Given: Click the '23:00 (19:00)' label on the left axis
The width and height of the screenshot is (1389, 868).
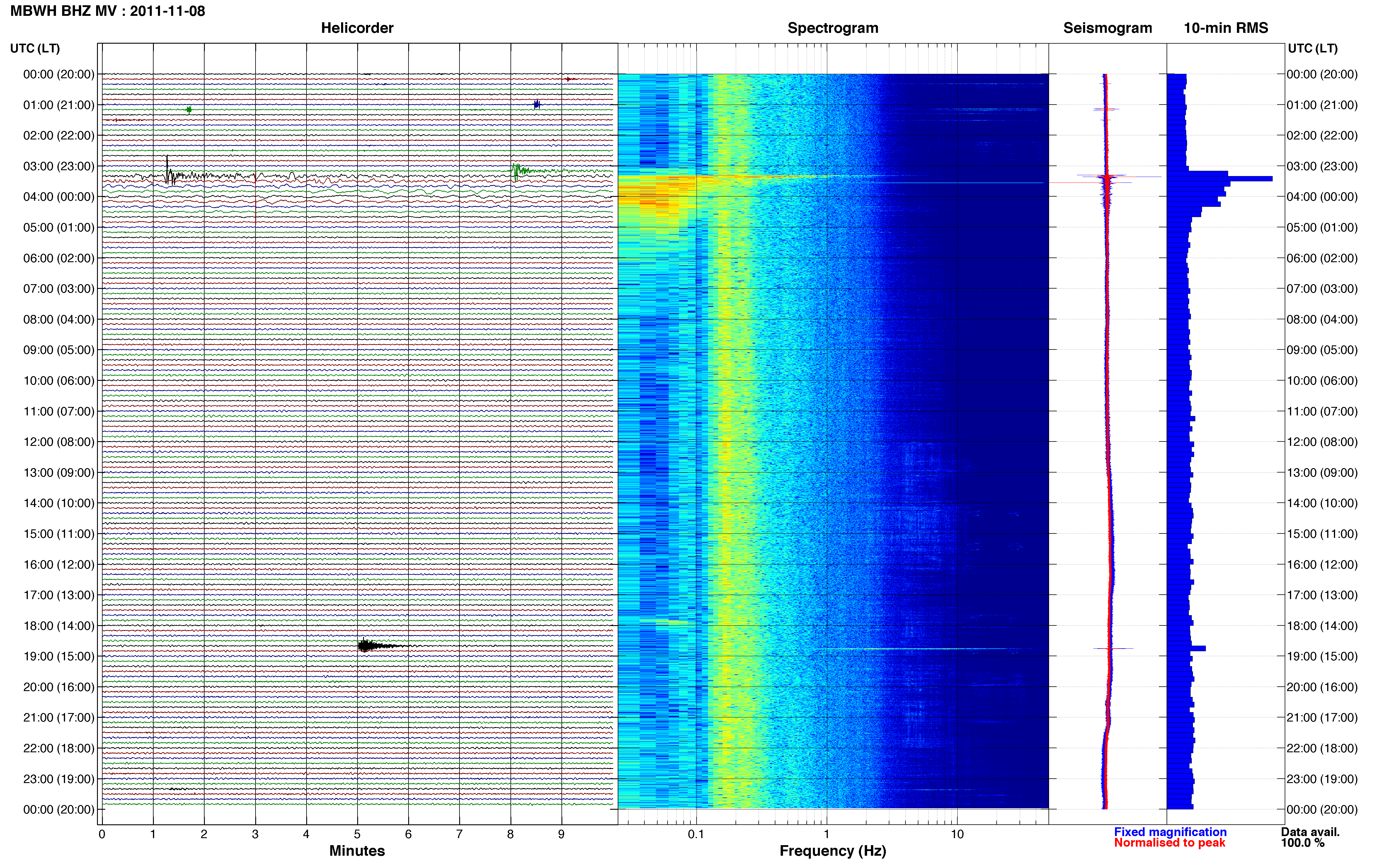Looking at the screenshot, I should tap(59, 779).
